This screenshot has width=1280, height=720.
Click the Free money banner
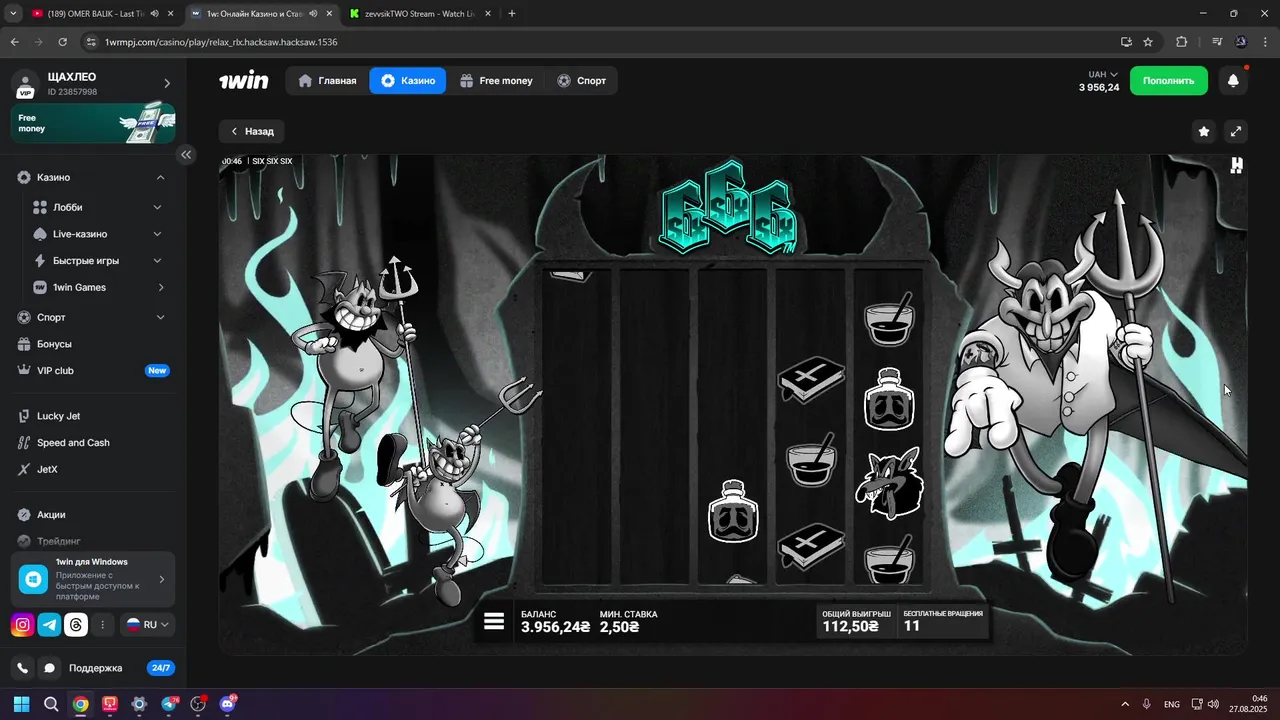pos(93,124)
